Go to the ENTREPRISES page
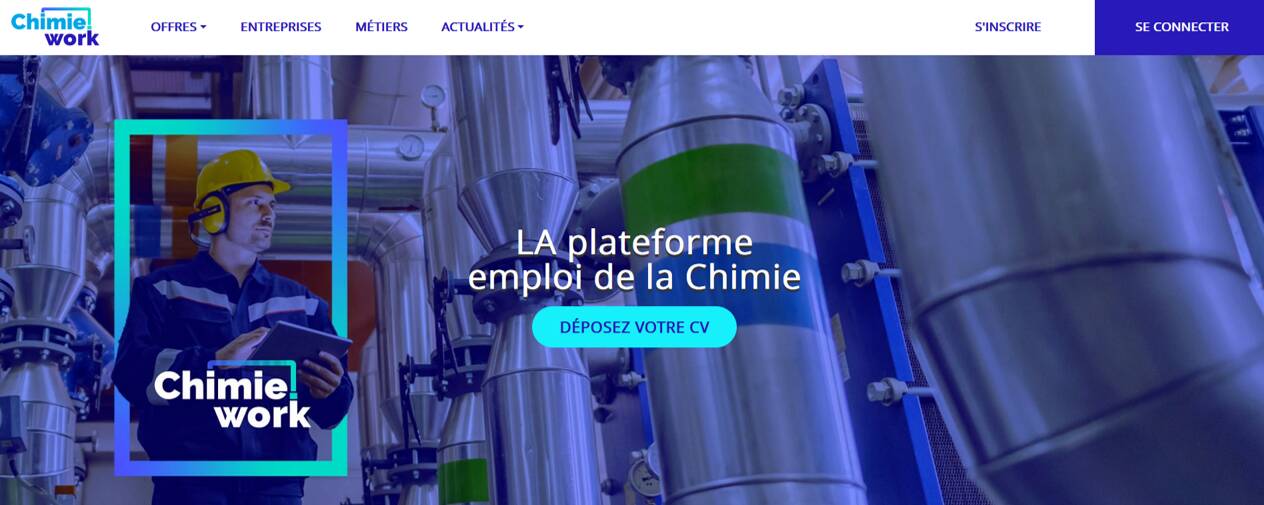 pyautogui.click(x=281, y=27)
